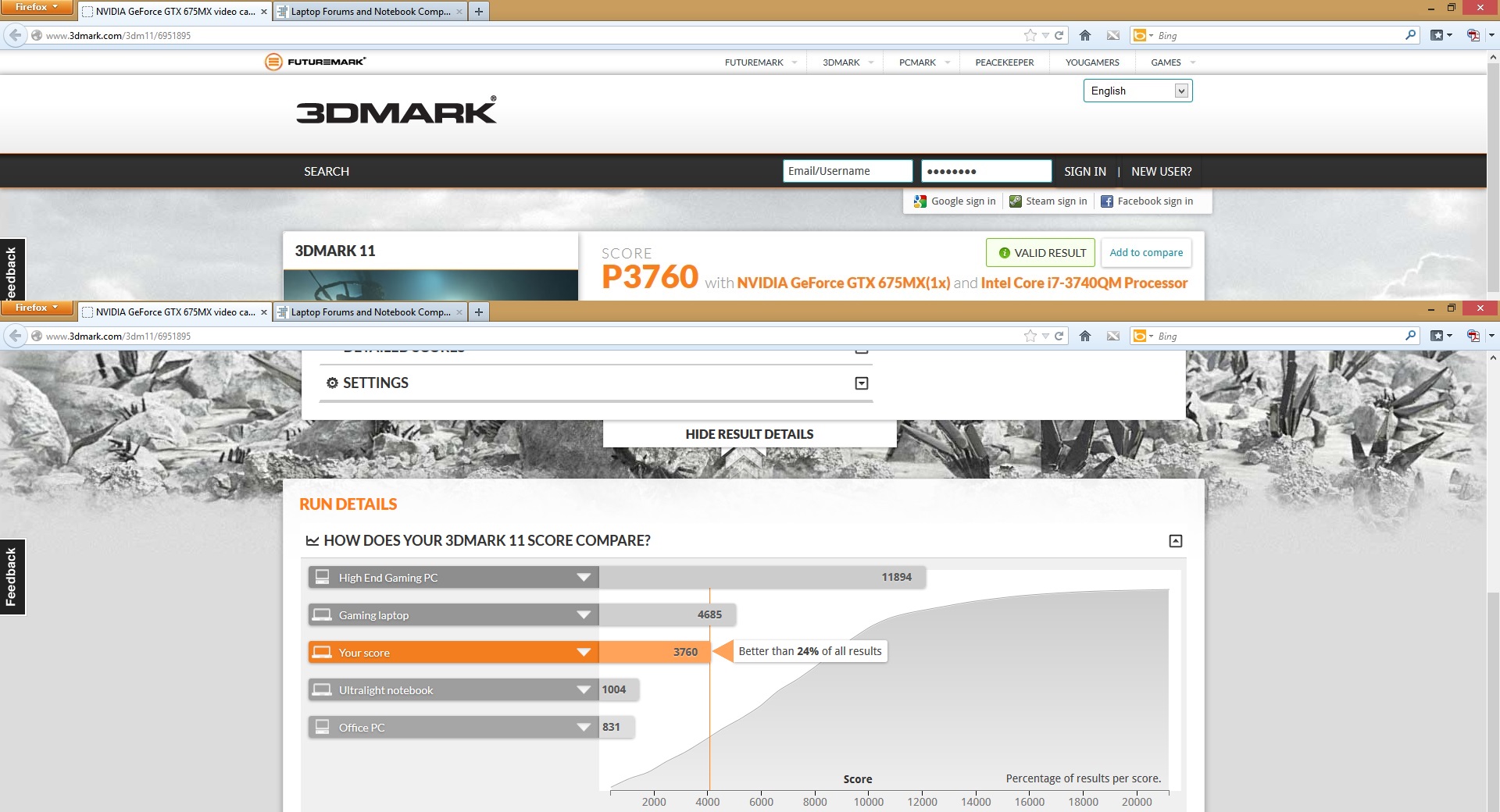This screenshot has width=1500, height=812.
Task: Bookmark page with star in upper window
Action: click(1030, 35)
